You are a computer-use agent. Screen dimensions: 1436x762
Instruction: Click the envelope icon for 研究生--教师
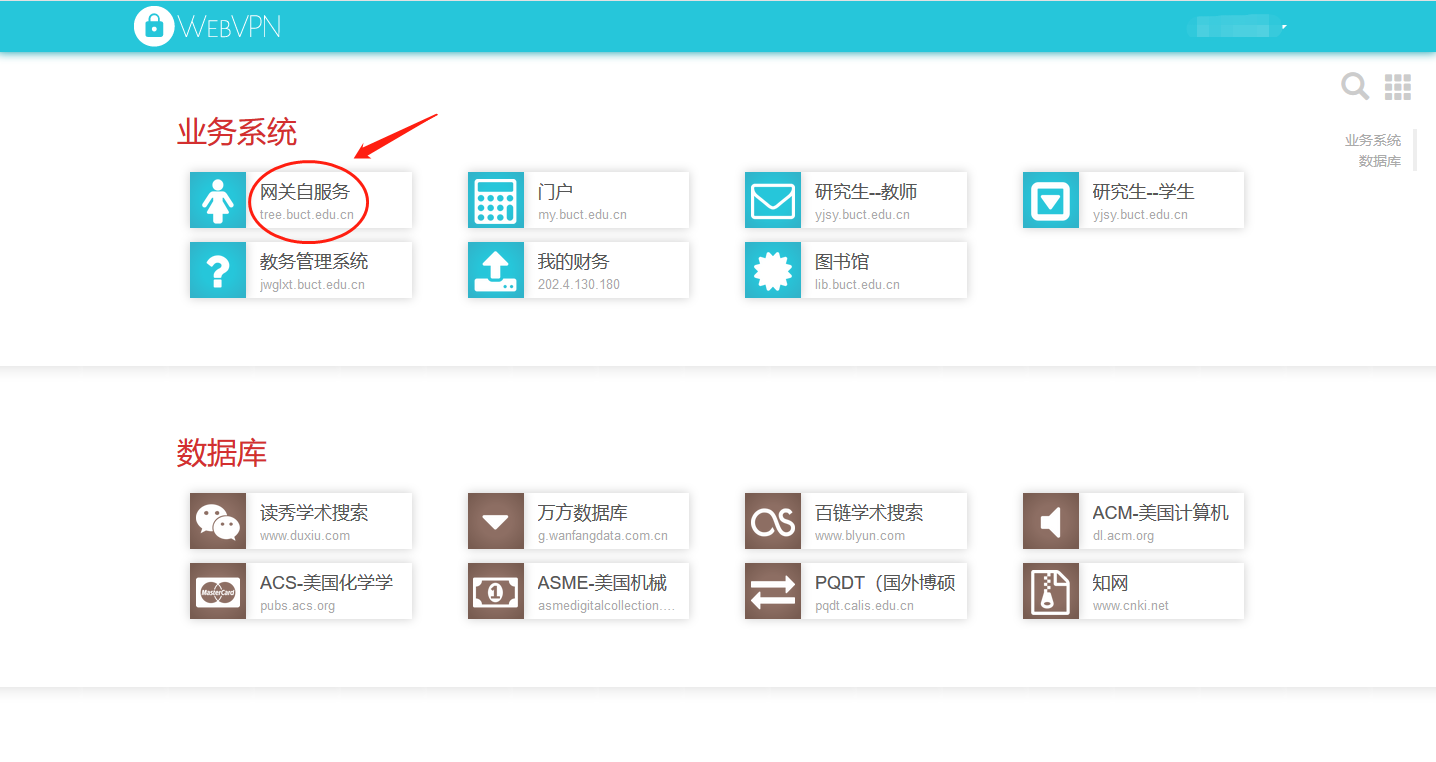(773, 200)
